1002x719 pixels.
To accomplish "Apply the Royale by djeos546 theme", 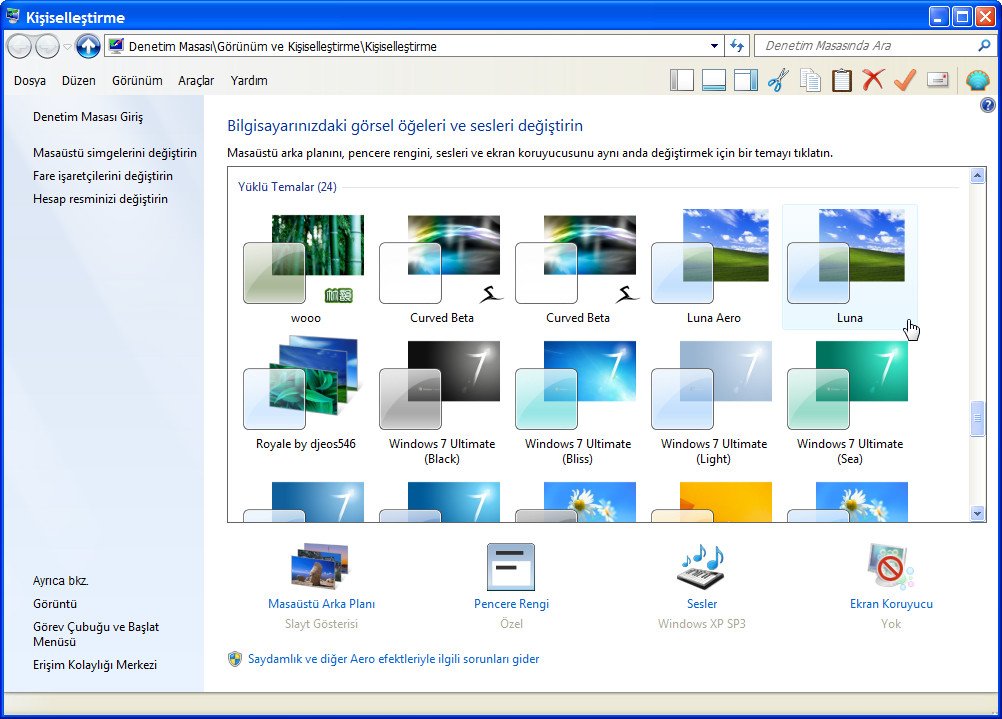I will (x=305, y=395).
